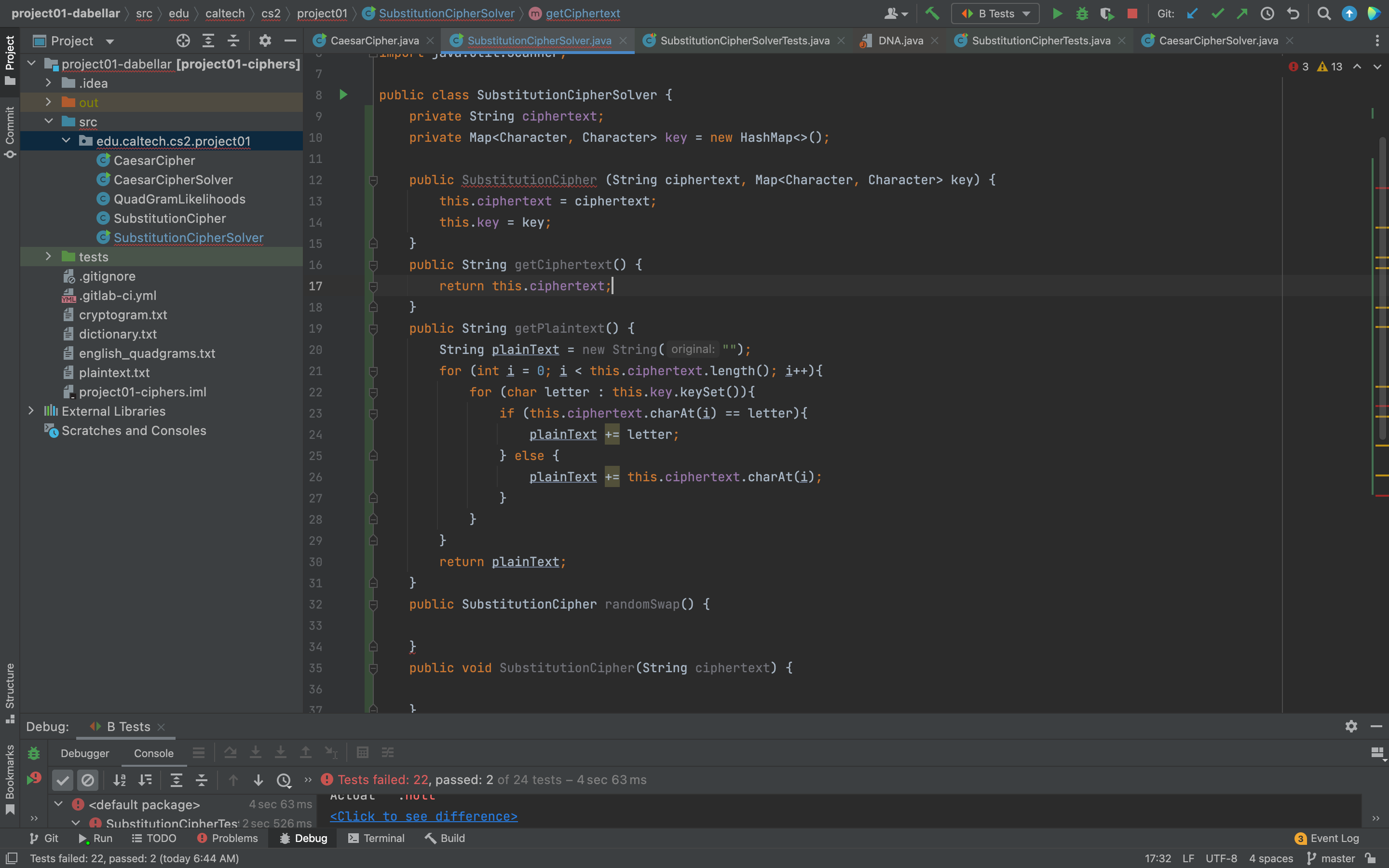Click the green Run button in toolbar

(x=1057, y=13)
